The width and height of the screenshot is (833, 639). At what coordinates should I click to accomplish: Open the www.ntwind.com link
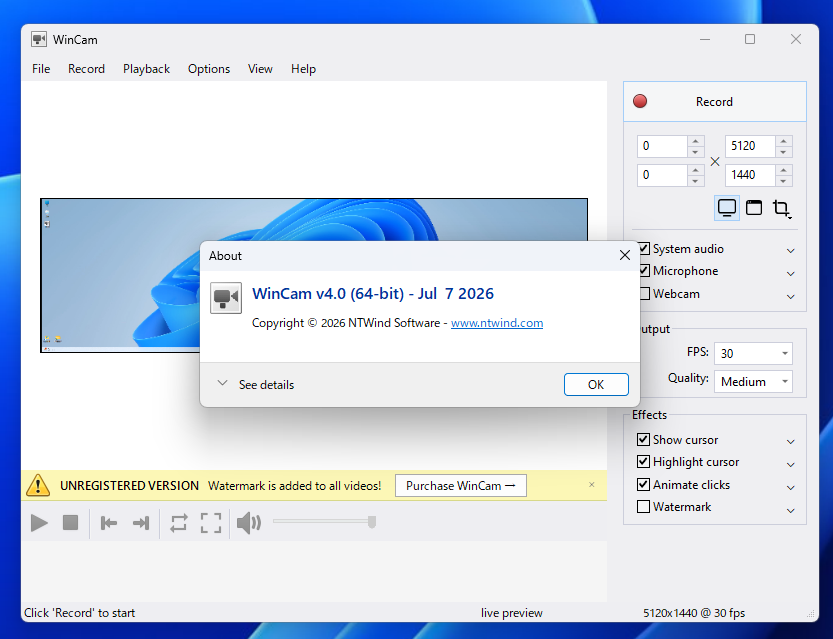[x=497, y=323]
